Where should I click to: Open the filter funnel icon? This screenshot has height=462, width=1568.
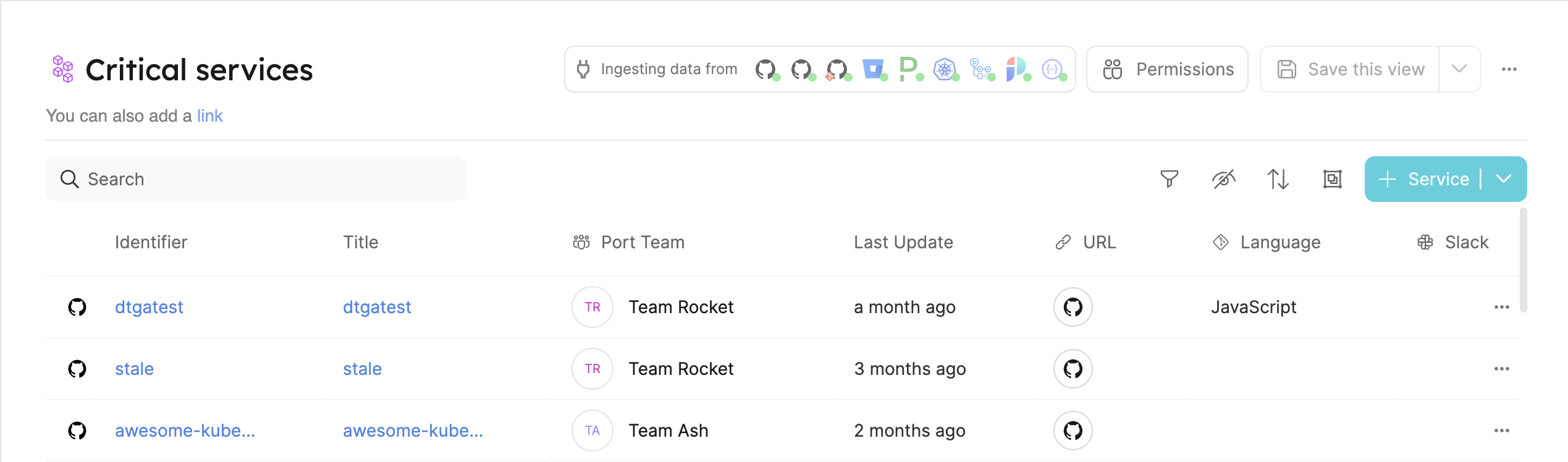click(1169, 179)
